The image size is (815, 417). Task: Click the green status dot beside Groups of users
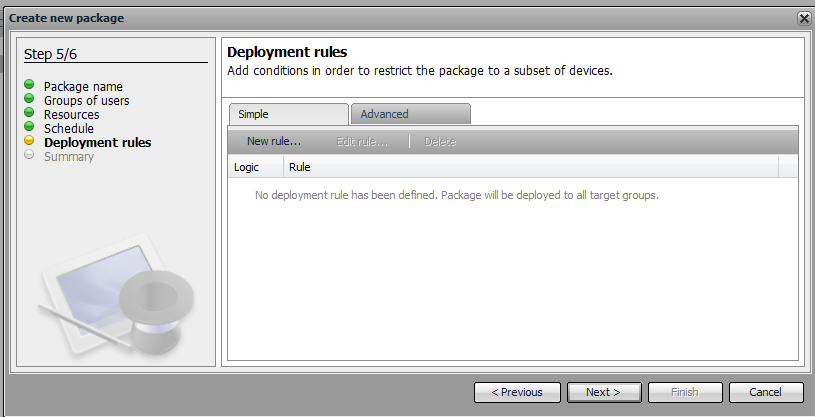pyautogui.click(x=30, y=100)
